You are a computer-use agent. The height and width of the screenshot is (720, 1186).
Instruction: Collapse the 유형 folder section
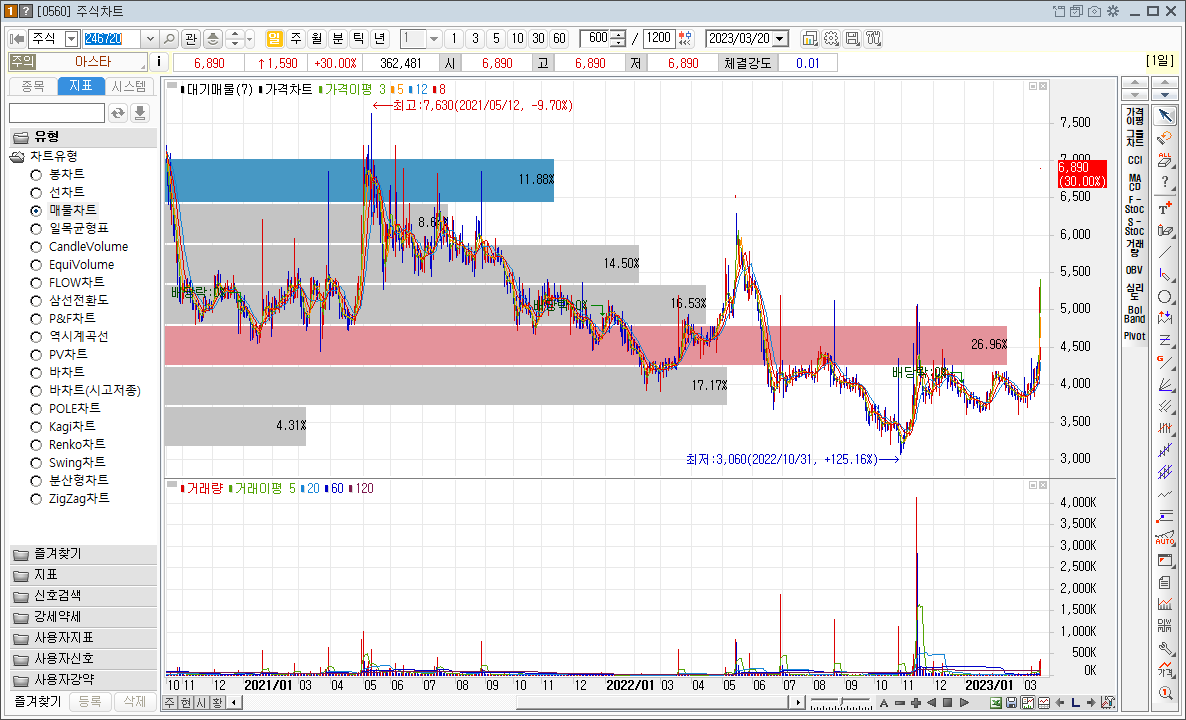pyautogui.click(x=83, y=137)
